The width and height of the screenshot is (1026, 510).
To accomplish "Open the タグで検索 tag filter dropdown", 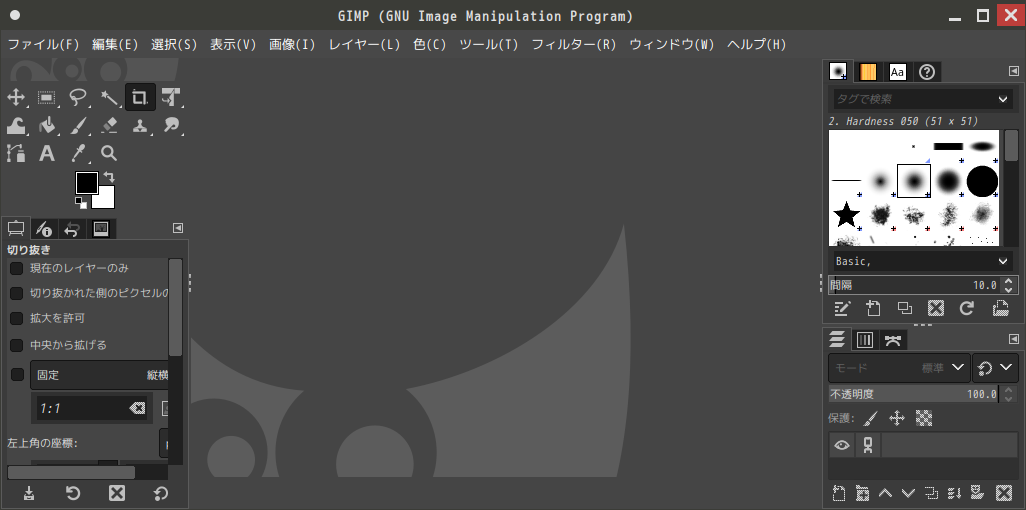I will (x=1003, y=100).
